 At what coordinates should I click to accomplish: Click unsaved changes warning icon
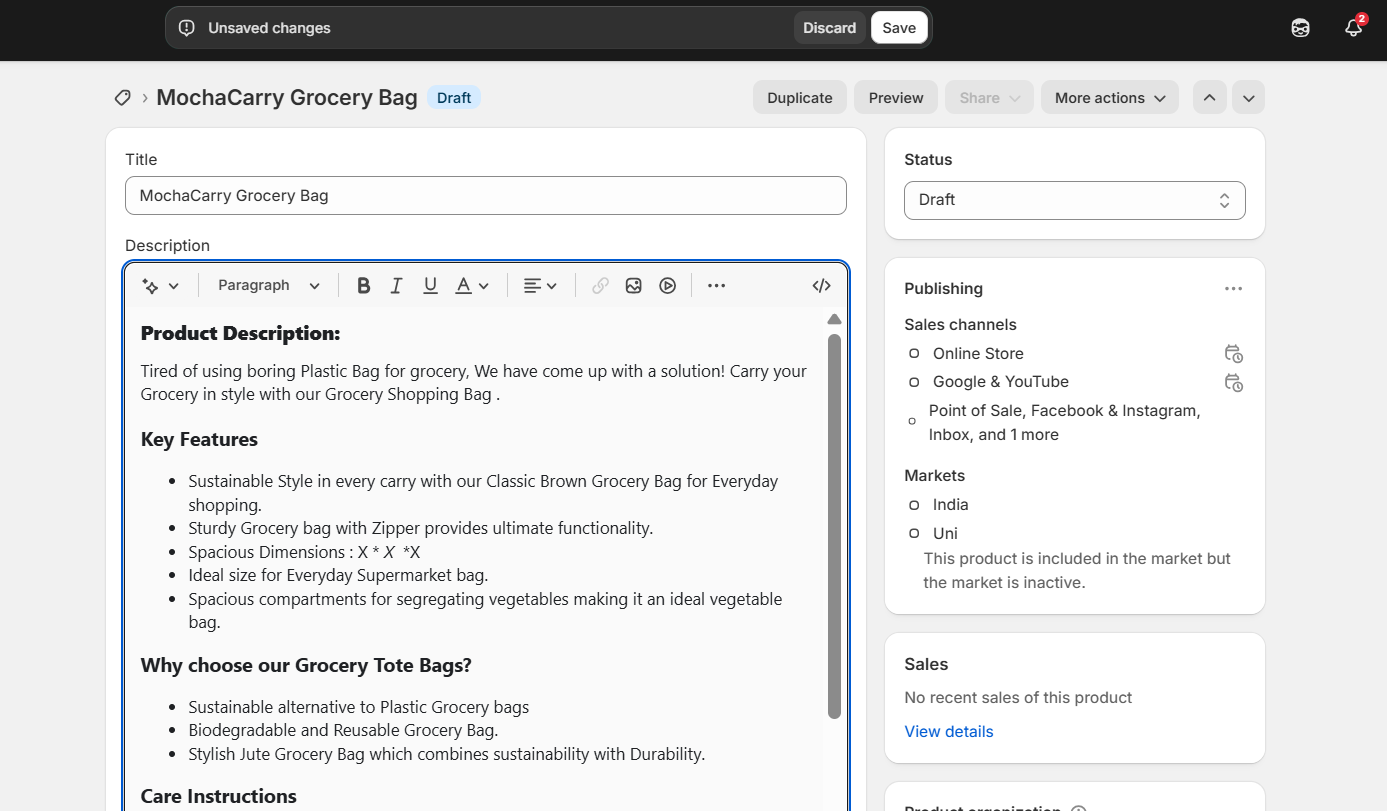point(186,28)
